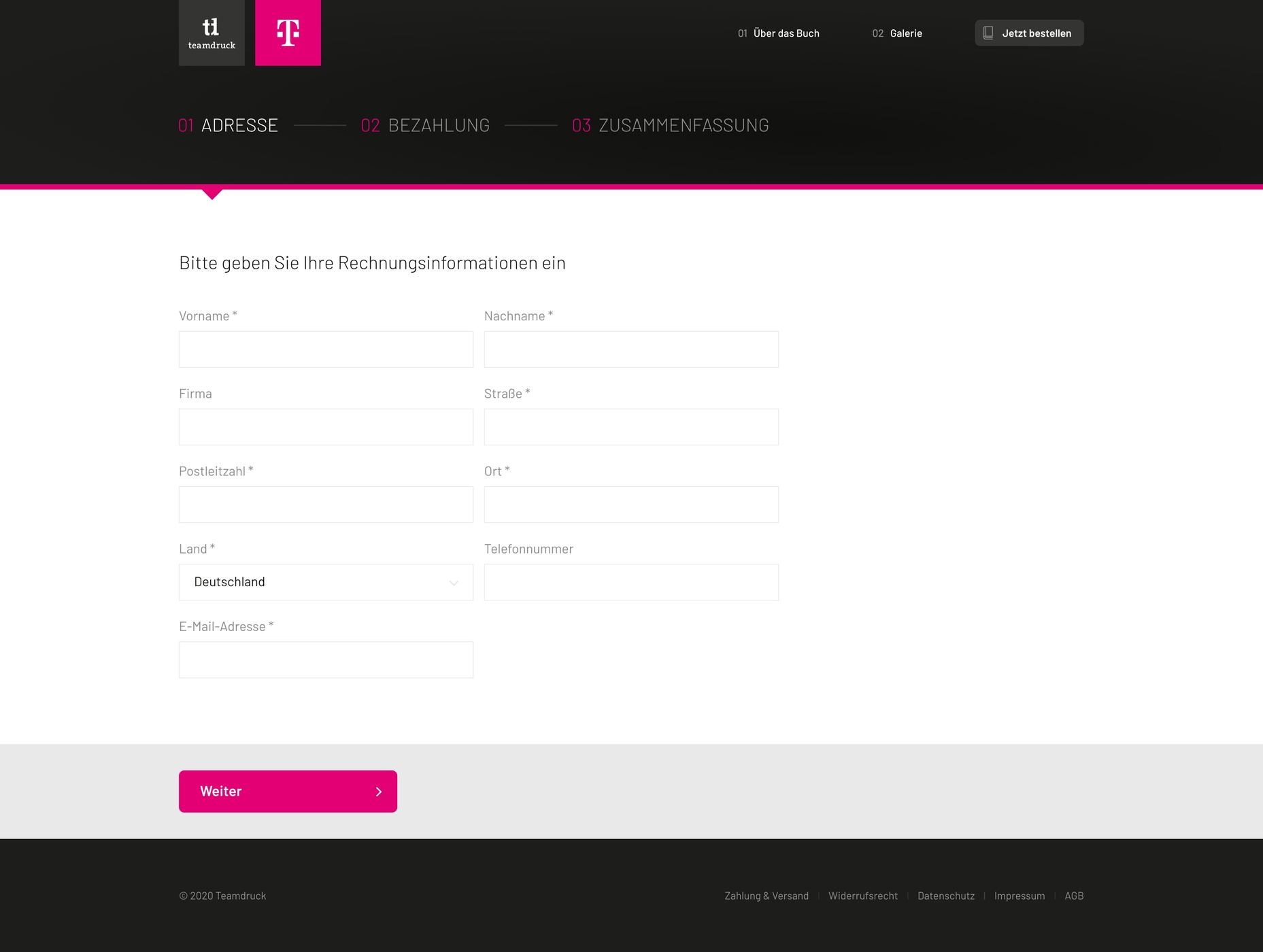1263x952 pixels.
Task: Click the Vorname * label
Action: (x=208, y=316)
